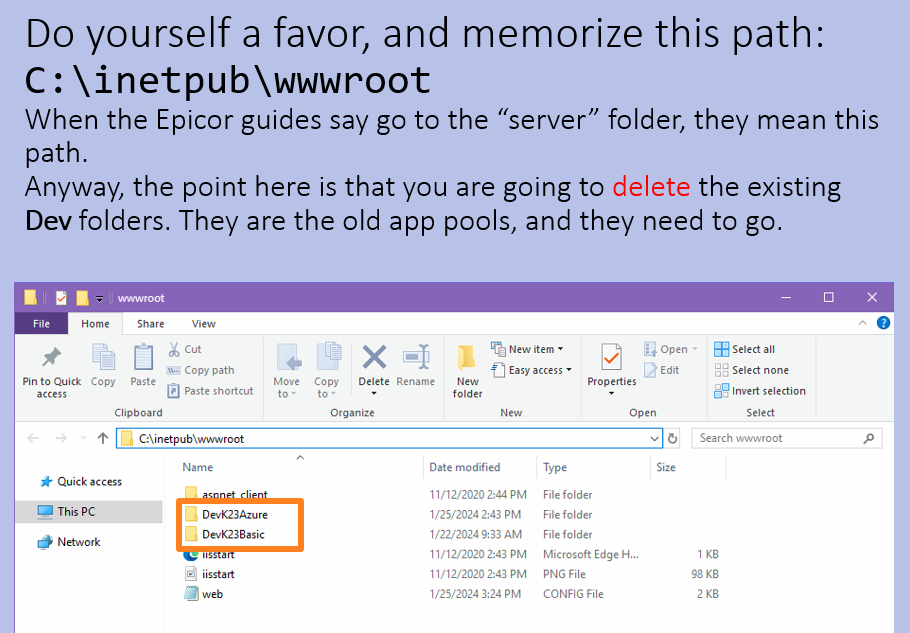Choose Select all in the ribbon
This screenshot has width=910, height=633.
(x=745, y=349)
